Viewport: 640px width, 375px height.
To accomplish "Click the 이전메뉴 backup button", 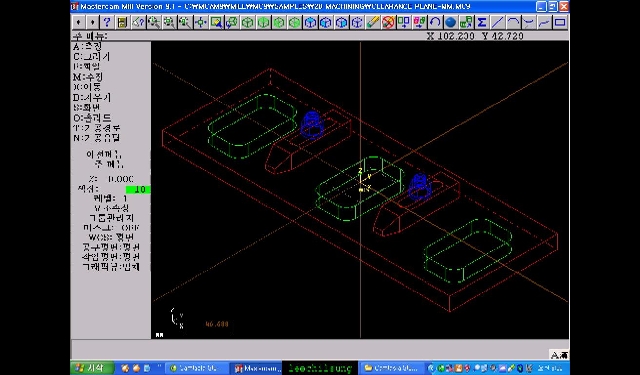I will pos(104,155).
